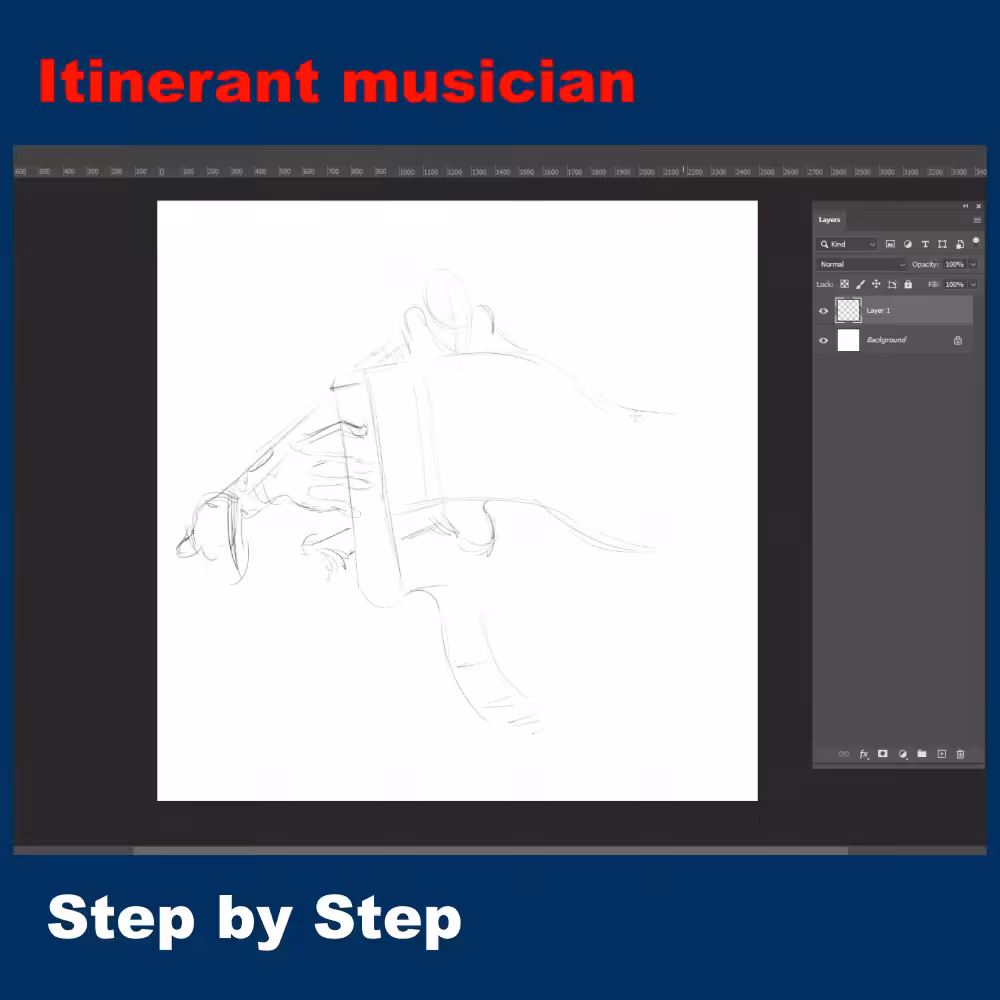1000x1000 pixels.
Task: Create new fill or adjustment layer
Action: [902, 754]
